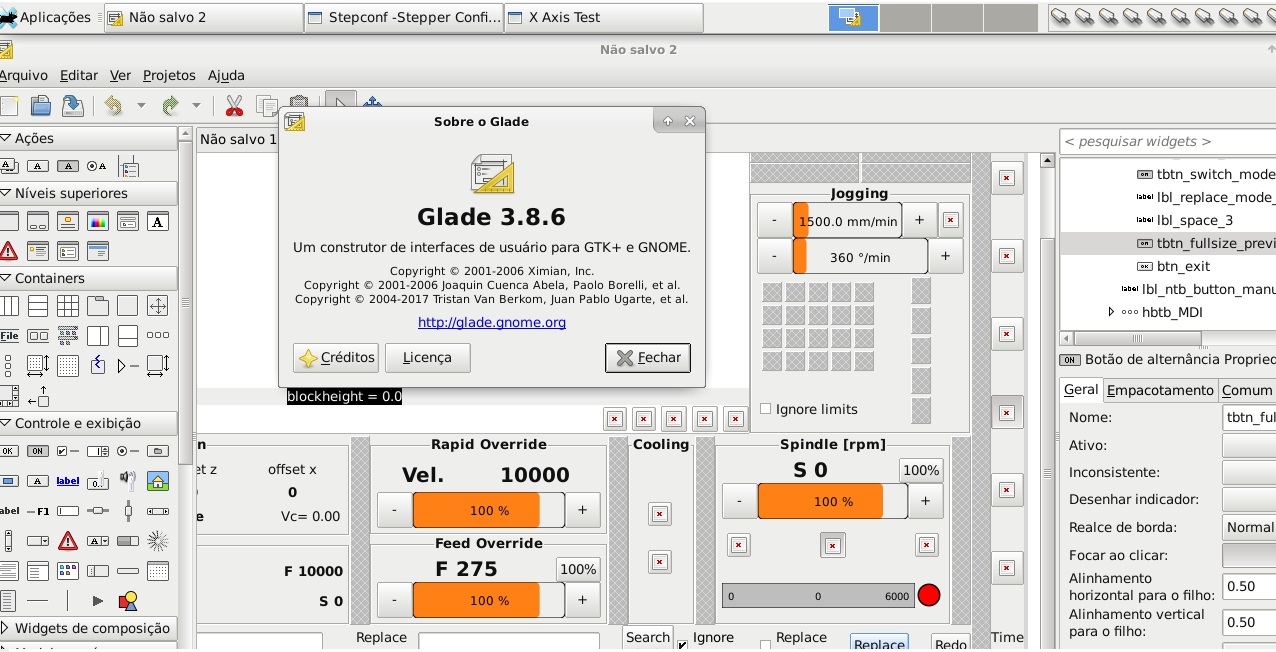Add a Color Selection Dialog widget
The image size is (1276, 652).
pos(97,221)
